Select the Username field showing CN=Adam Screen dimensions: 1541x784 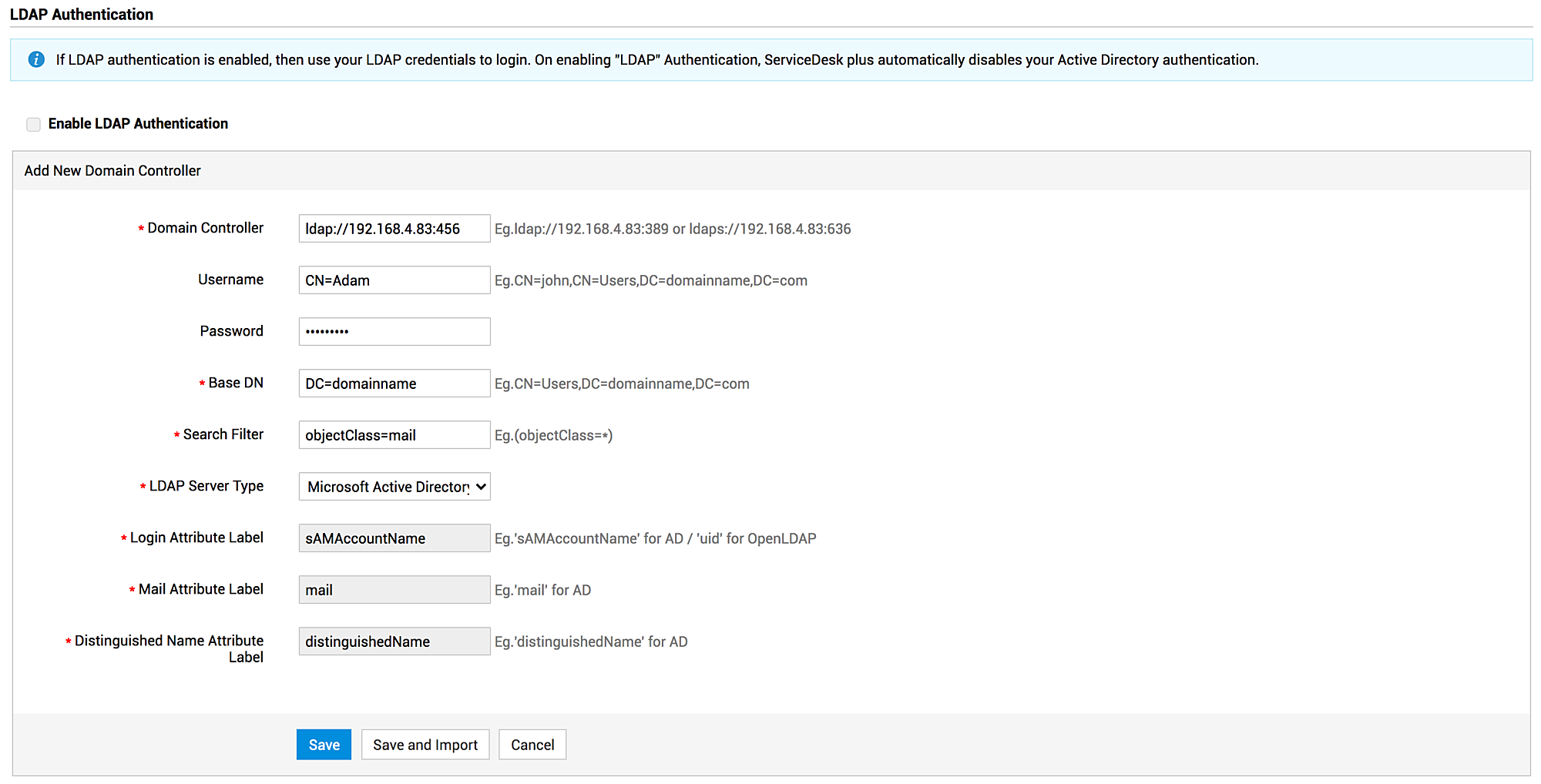(x=394, y=280)
